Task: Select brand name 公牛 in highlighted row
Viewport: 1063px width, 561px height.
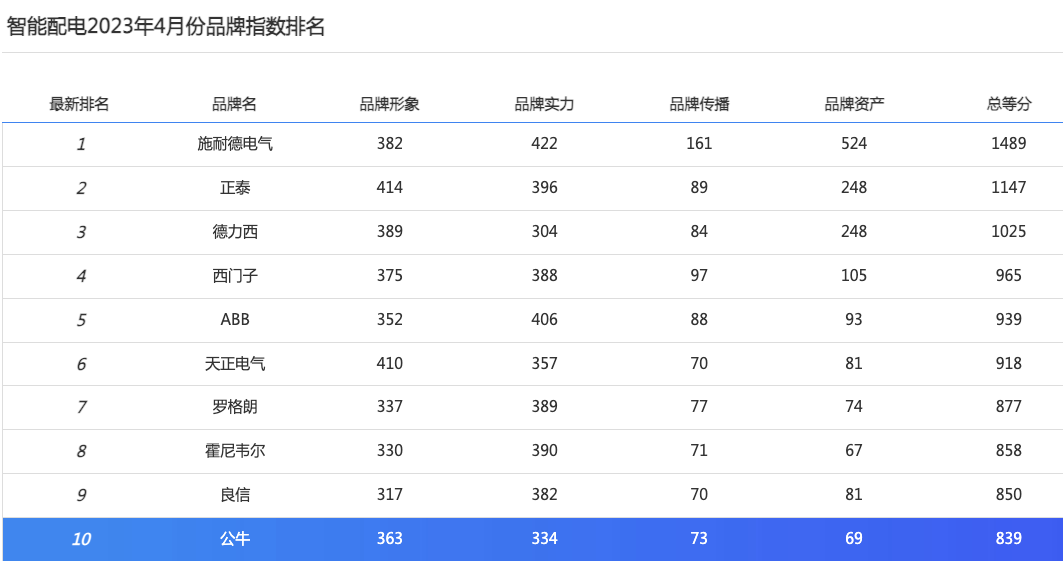Action: [x=235, y=539]
